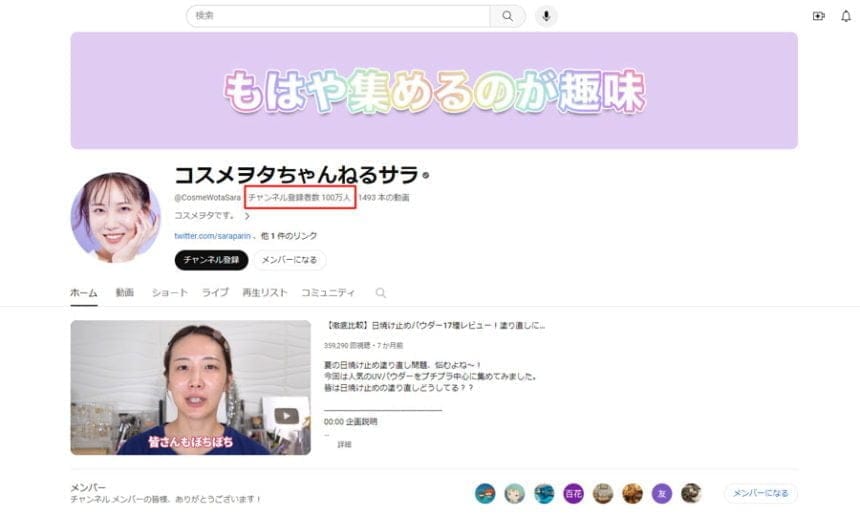
Task: Click メンバーになる button near subscribe
Action: [290, 260]
